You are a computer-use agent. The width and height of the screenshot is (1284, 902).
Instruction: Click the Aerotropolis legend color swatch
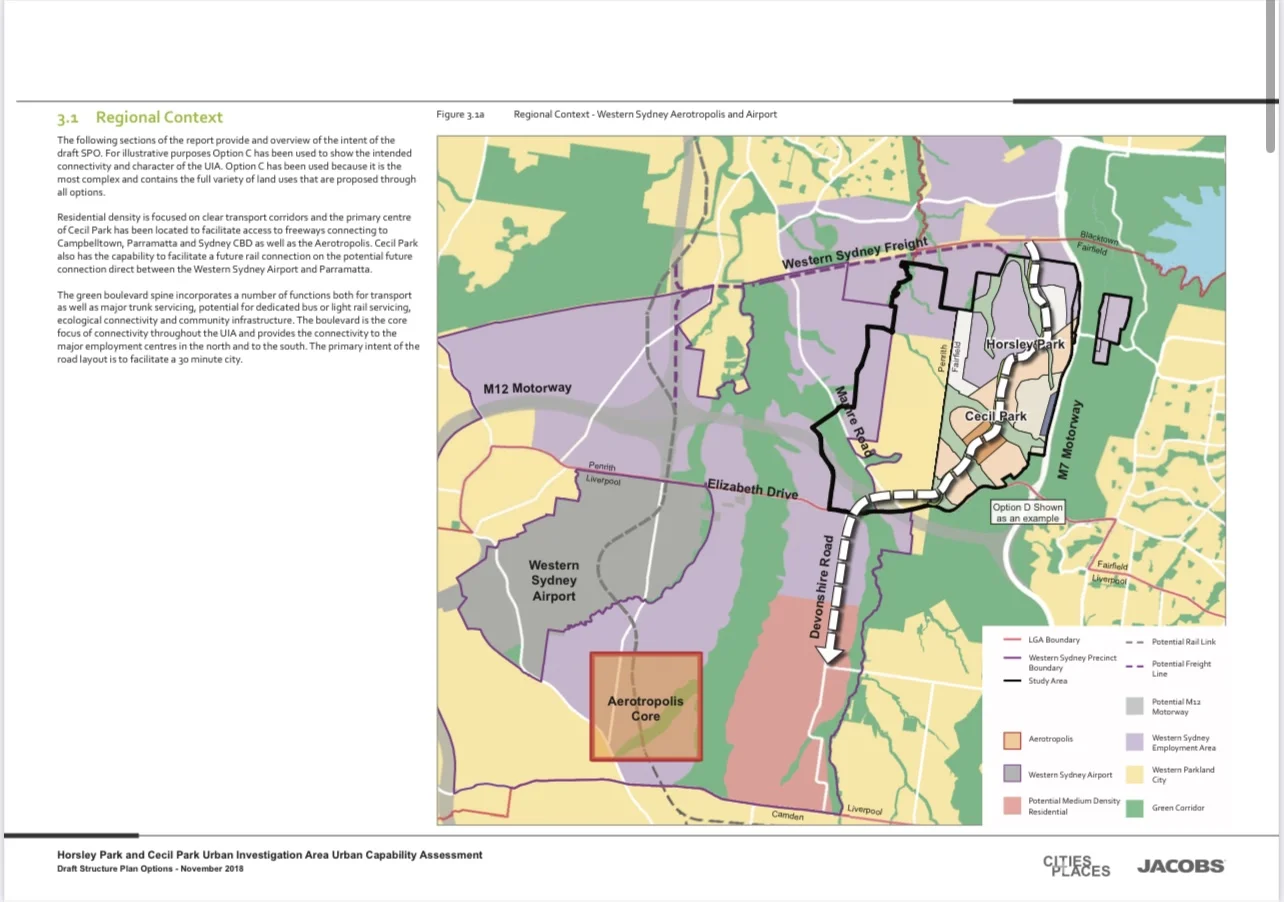(1011, 740)
